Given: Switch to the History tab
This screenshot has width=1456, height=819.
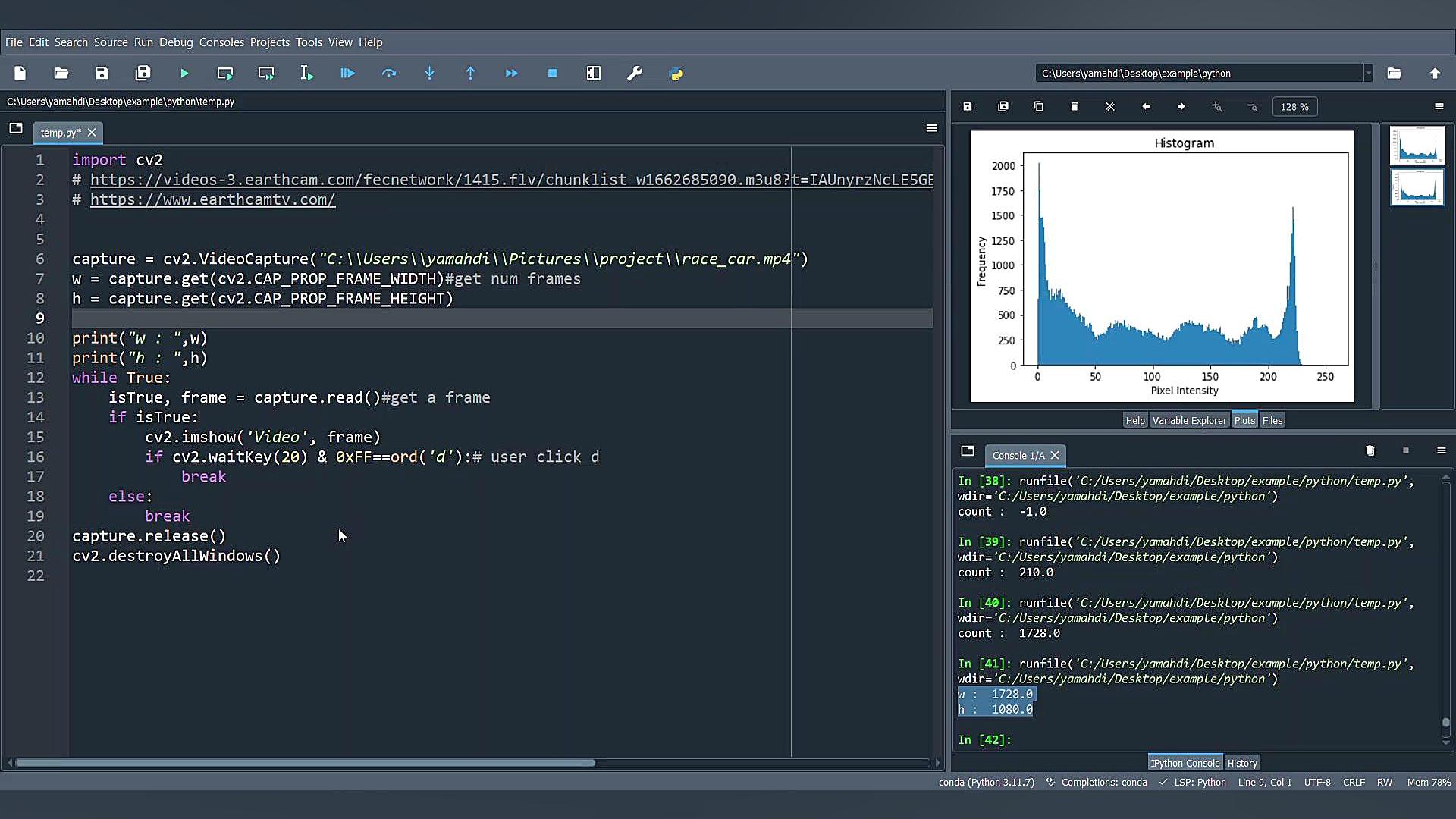Looking at the screenshot, I should (1242, 764).
